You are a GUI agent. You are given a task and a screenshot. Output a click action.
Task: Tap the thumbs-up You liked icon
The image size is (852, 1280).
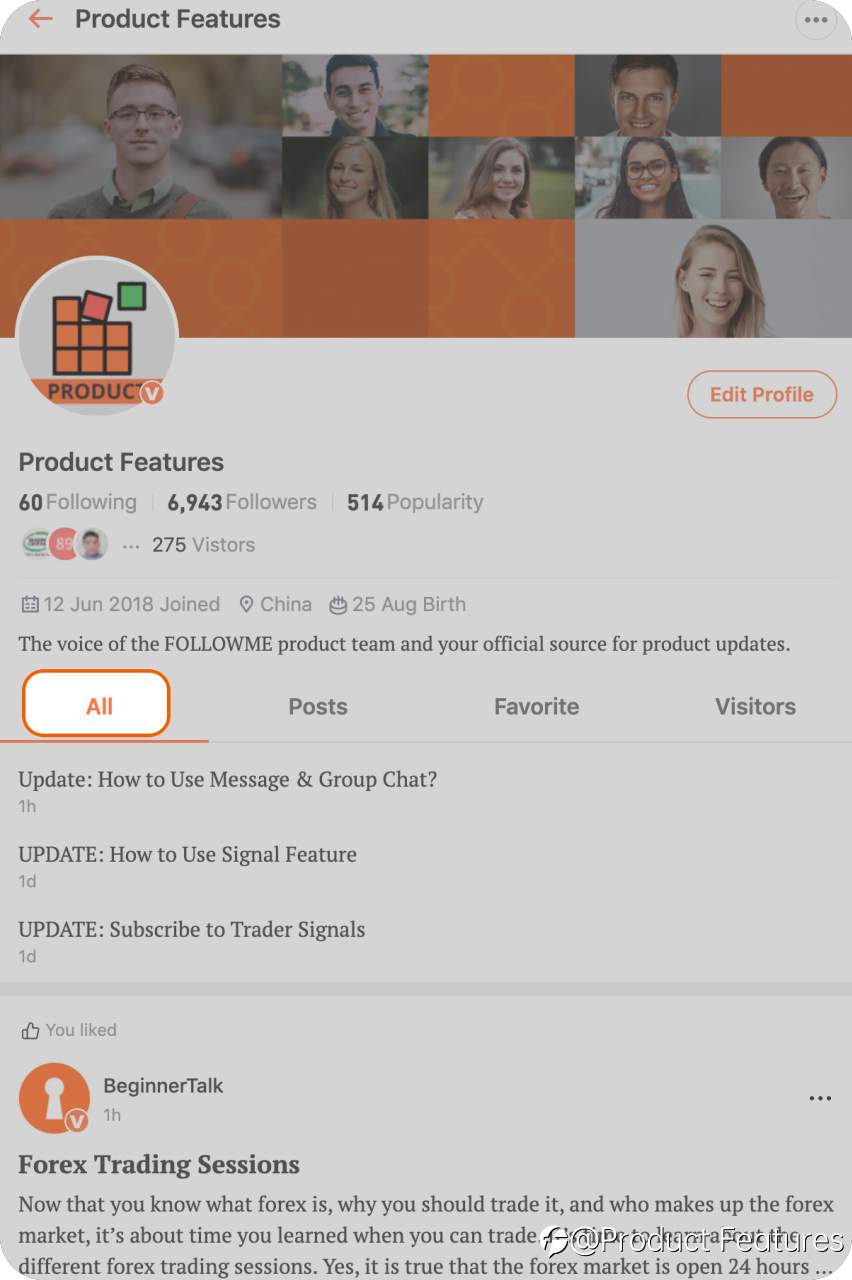30,1030
